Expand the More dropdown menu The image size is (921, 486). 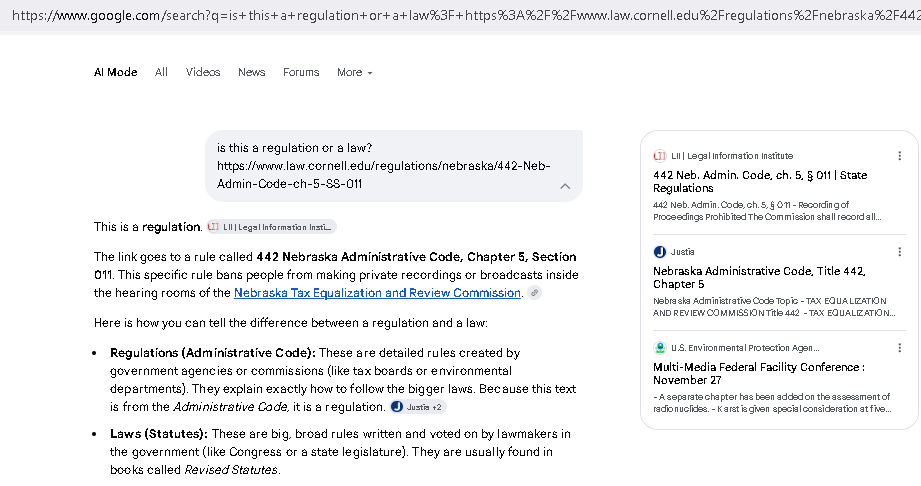pos(355,72)
